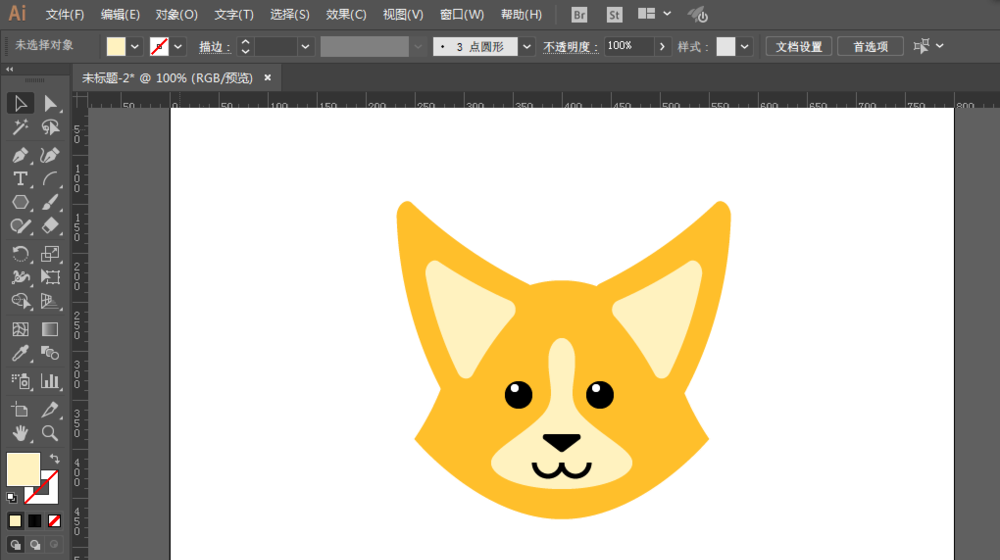
Task: Select the Hand tool
Action: tap(20, 433)
